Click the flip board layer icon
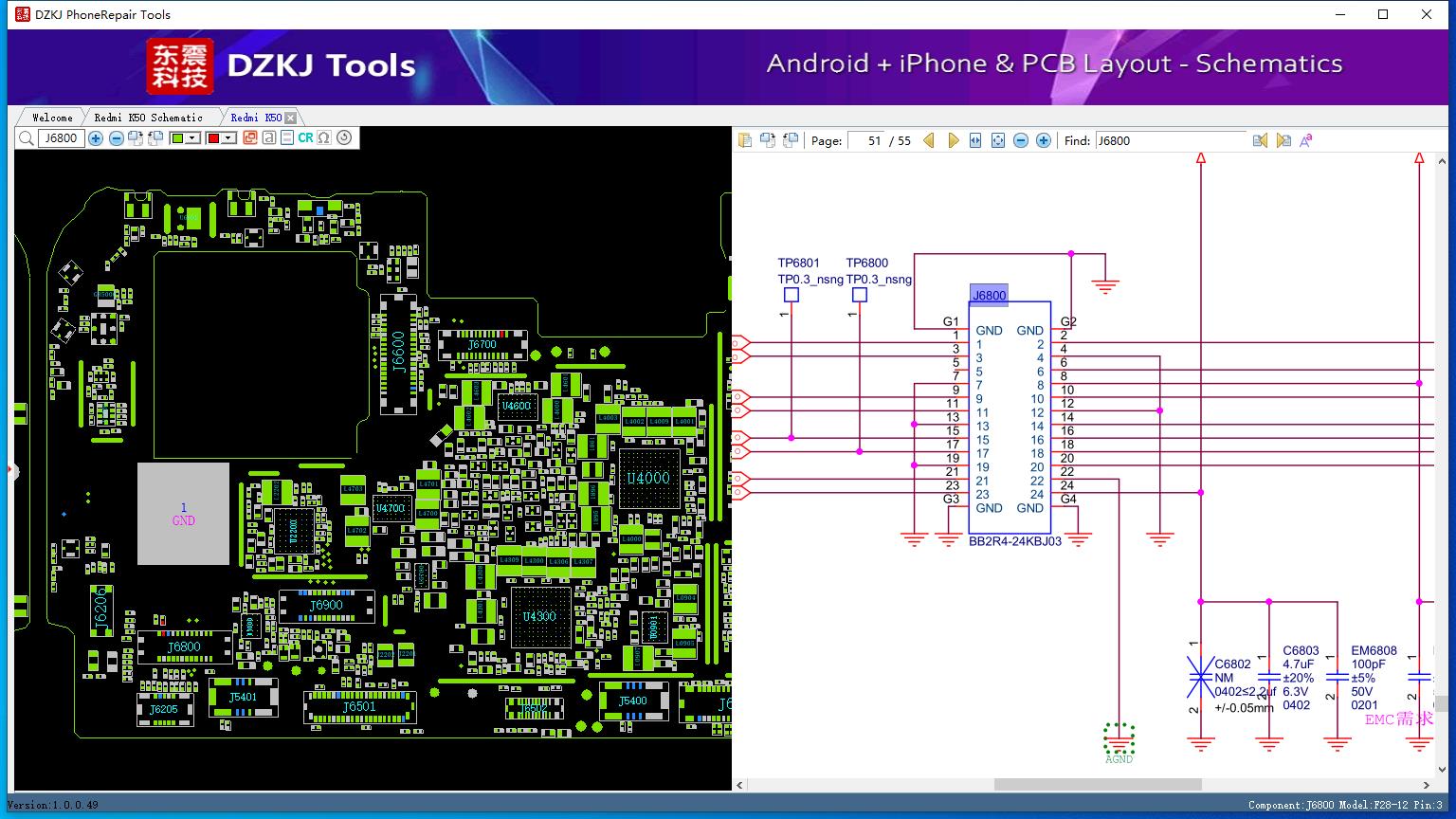Image resolution: width=1456 pixels, height=819 pixels. [136, 138]
